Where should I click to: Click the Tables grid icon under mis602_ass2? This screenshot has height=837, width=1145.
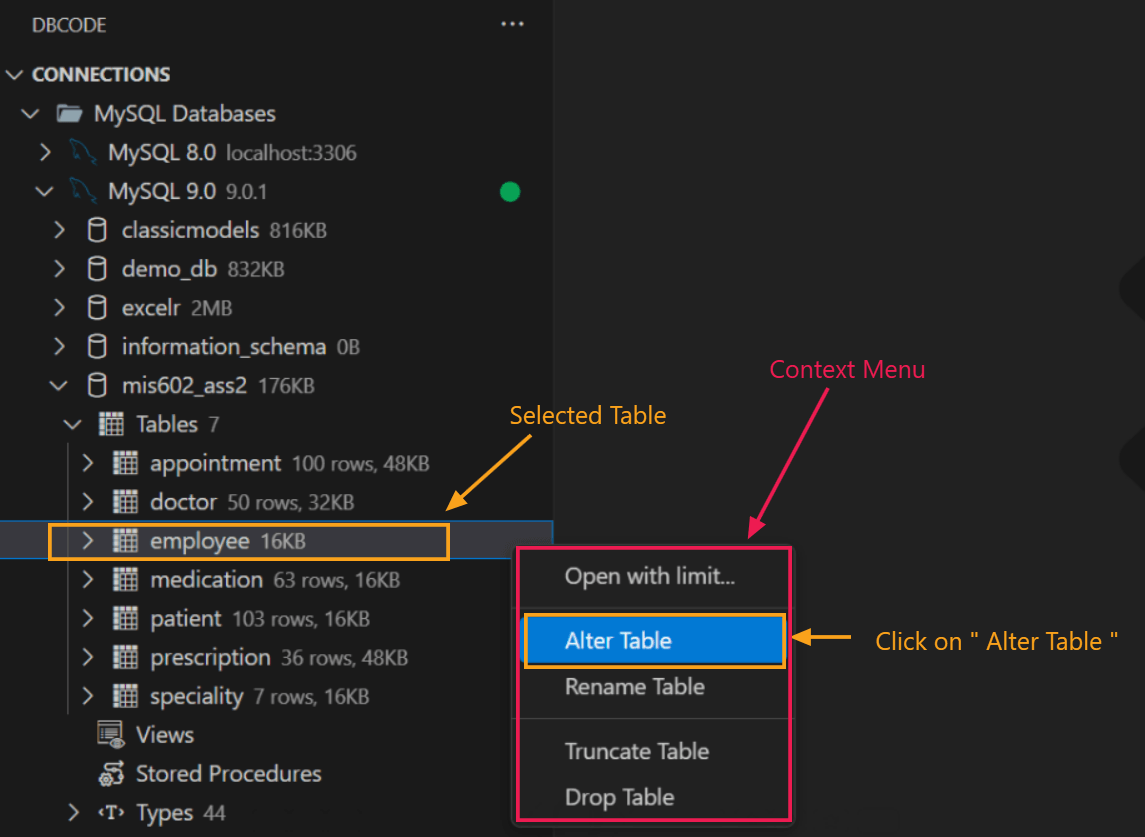[110, 424]
